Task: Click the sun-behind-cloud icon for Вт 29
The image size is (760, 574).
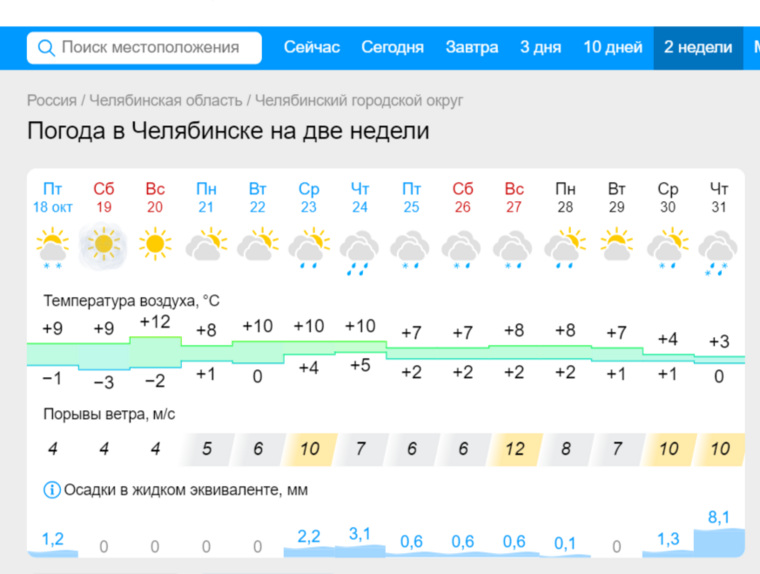Action: pos(617,244)
